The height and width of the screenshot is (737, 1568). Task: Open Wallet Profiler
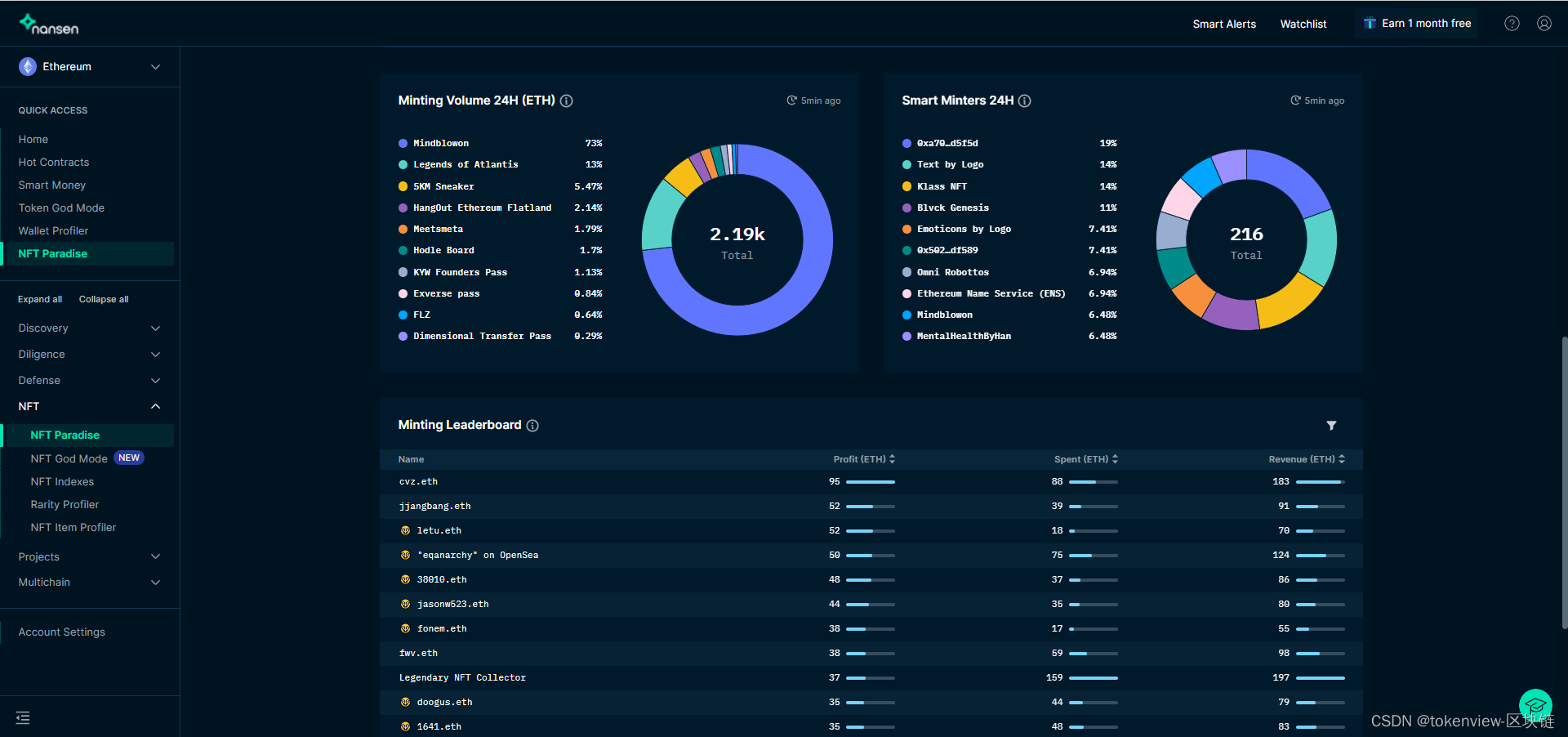pyautogui.click(x=53, y=231)
